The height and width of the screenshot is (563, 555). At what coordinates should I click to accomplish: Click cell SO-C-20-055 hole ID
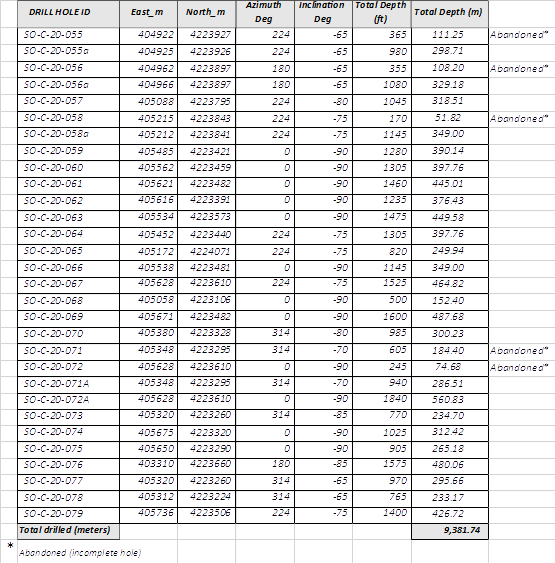(68, 36)
